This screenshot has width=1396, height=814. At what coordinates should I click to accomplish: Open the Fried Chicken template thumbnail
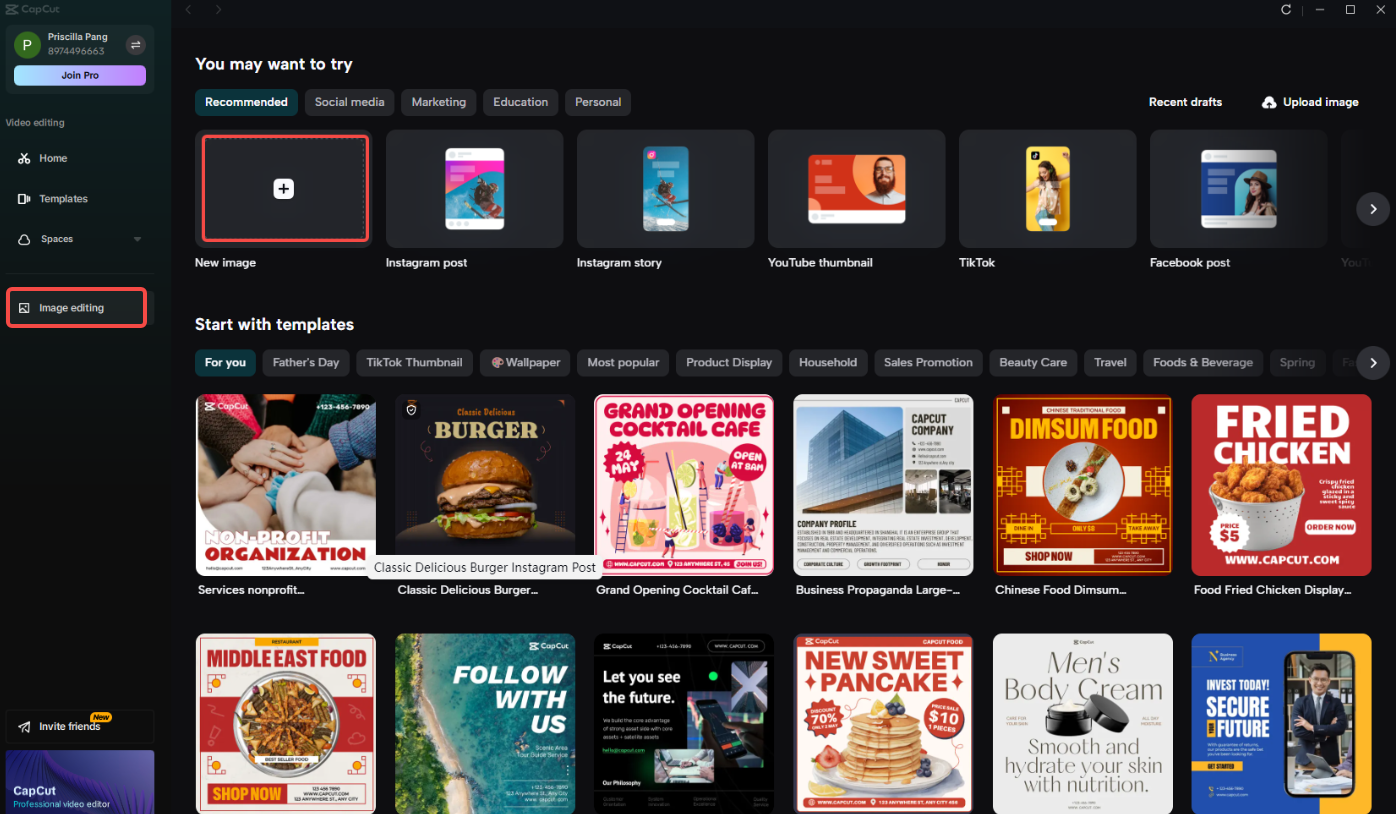click(1281, 485)
